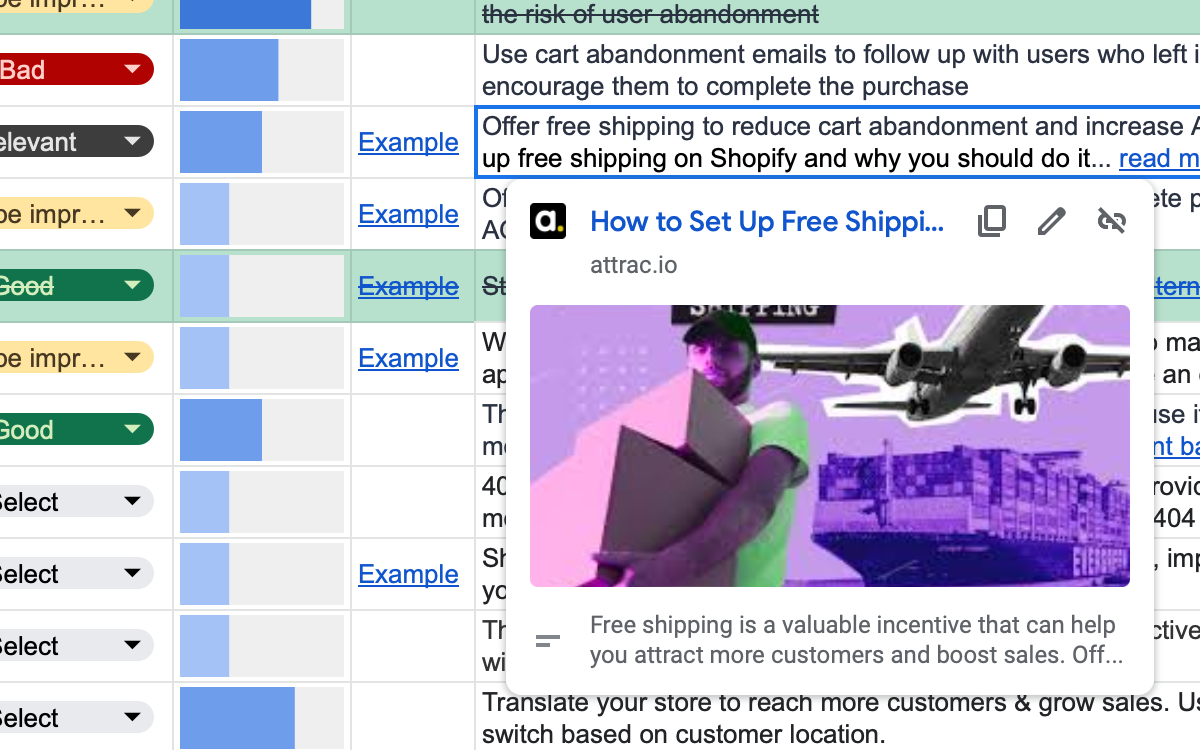Open the strikethrough 'Good' status dropdown

coord(132,286)
